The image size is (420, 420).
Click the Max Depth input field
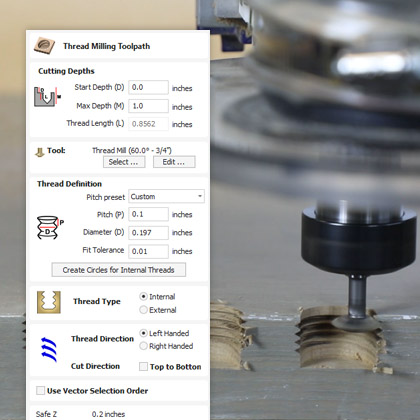pyautogui.click(x=148, y=106)
